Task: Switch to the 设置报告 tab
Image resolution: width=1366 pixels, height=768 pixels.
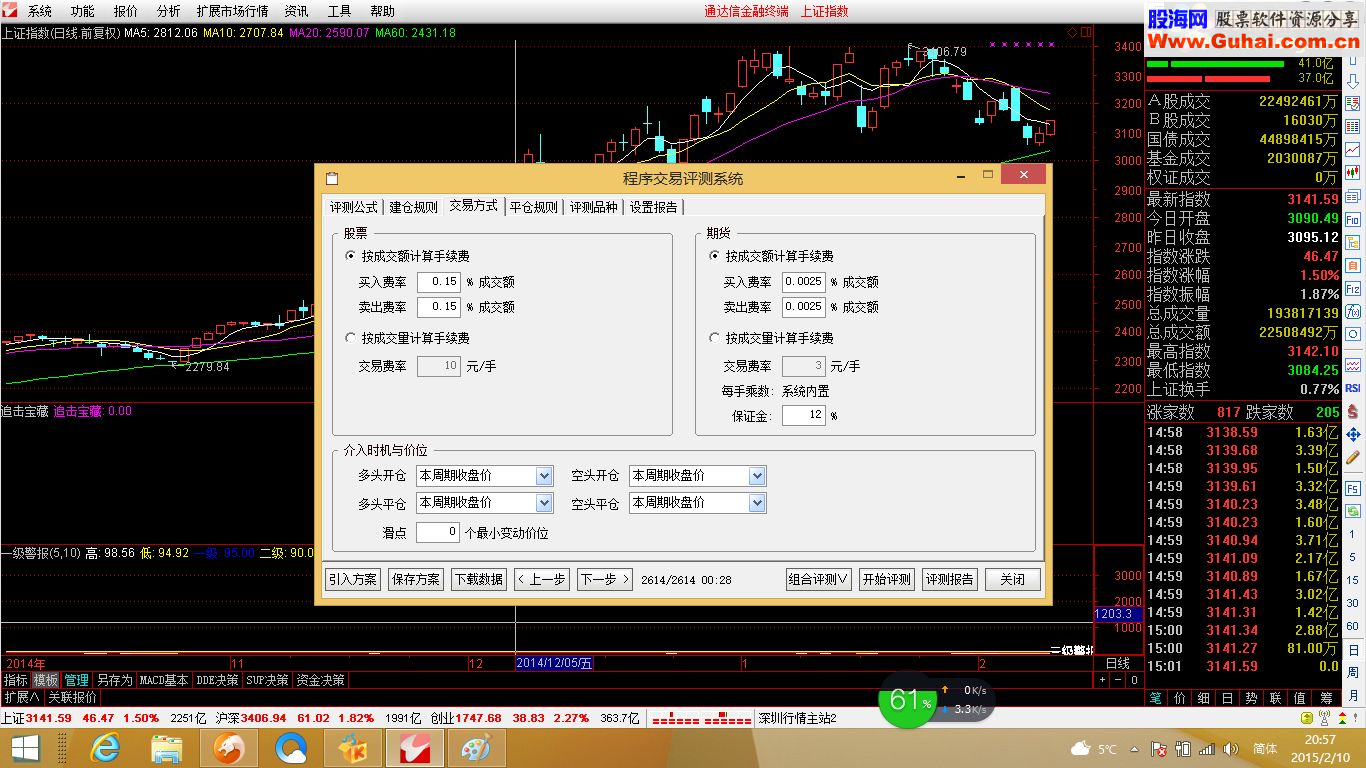Action: click(x=653, y=207)
